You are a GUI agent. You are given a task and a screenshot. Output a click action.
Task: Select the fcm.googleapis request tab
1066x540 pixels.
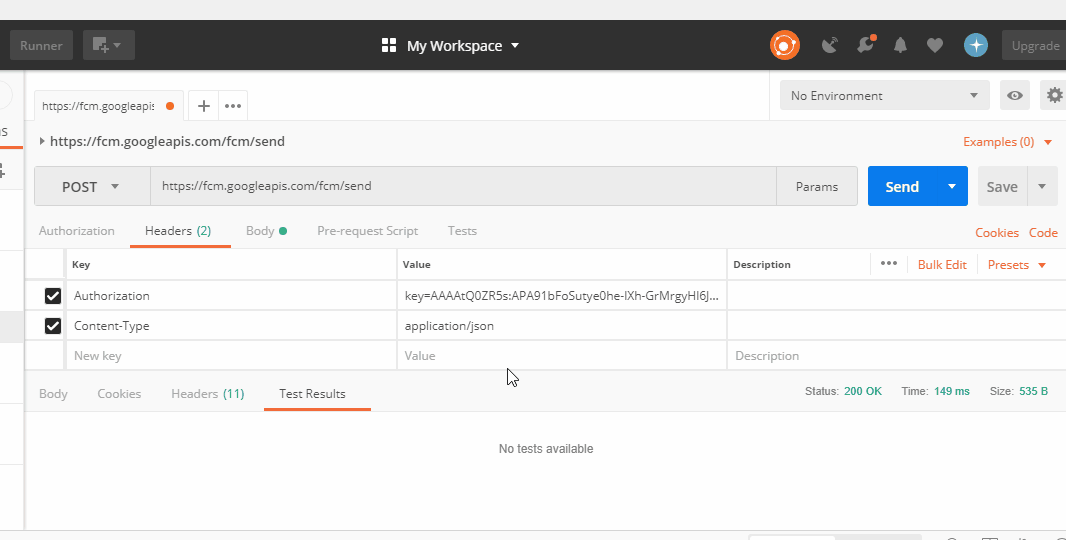tap(109, 106)
